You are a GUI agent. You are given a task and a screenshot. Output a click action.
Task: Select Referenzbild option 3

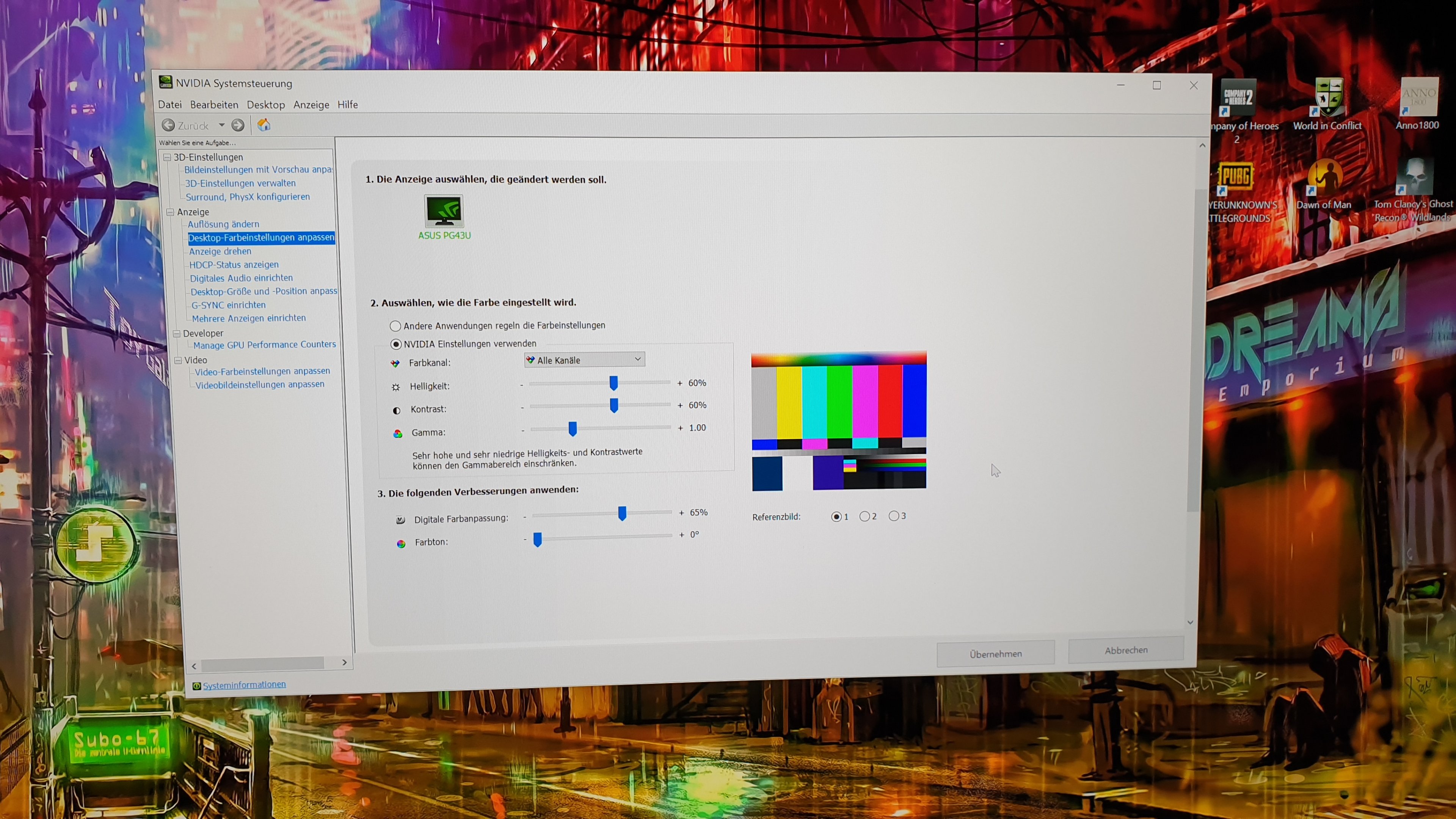click(894, 516)
